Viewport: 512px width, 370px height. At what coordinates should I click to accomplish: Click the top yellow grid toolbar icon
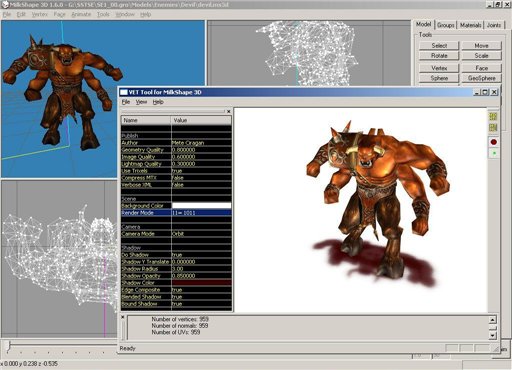(x=493, y=116)
